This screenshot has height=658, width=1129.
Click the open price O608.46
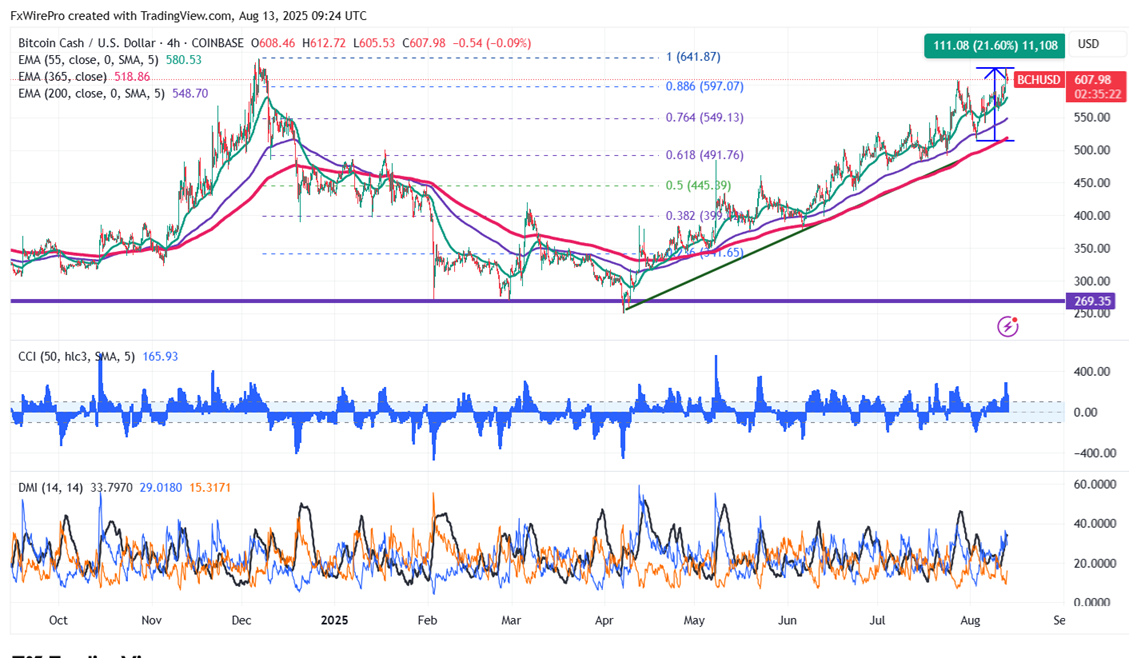273,43
